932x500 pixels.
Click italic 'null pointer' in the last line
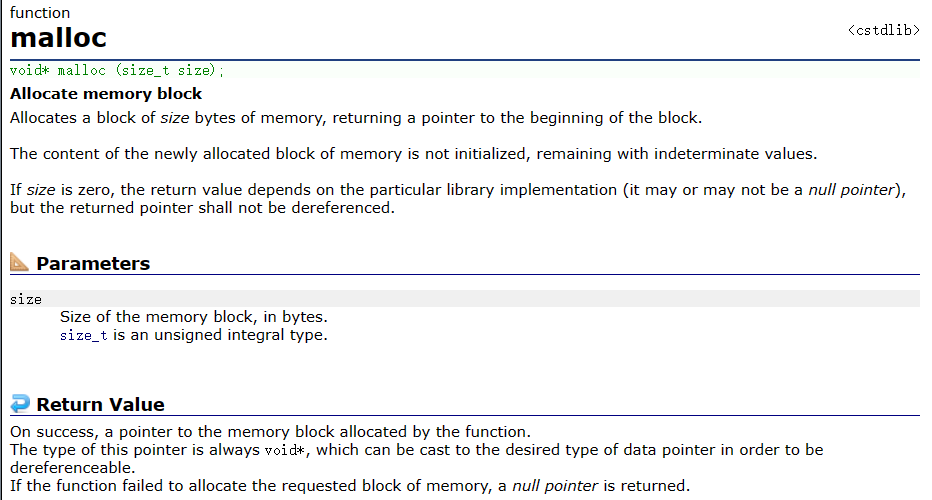(553, 486)
